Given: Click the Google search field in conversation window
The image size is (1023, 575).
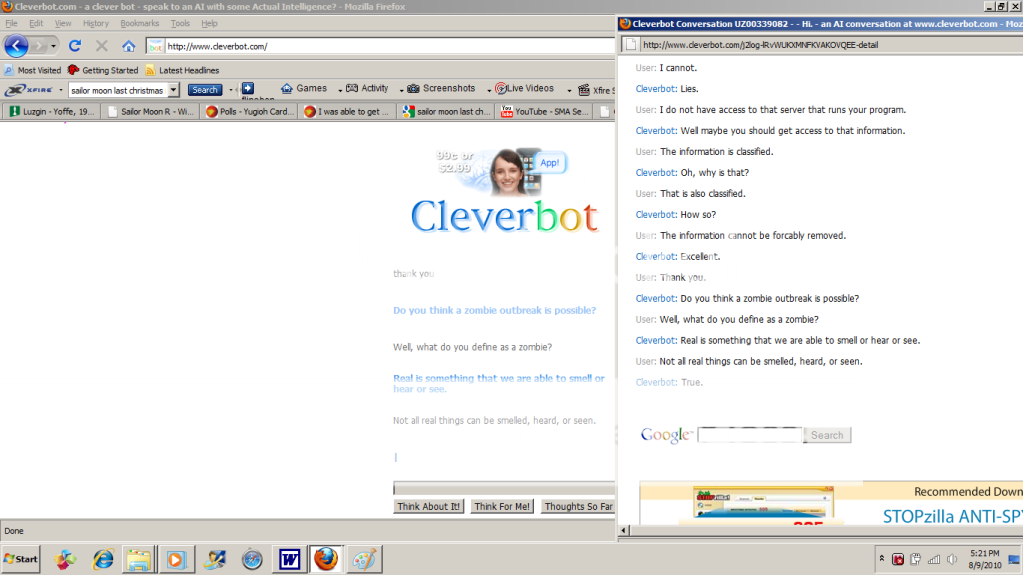Looking at the screenshot, I should click(x=750, y=435).
